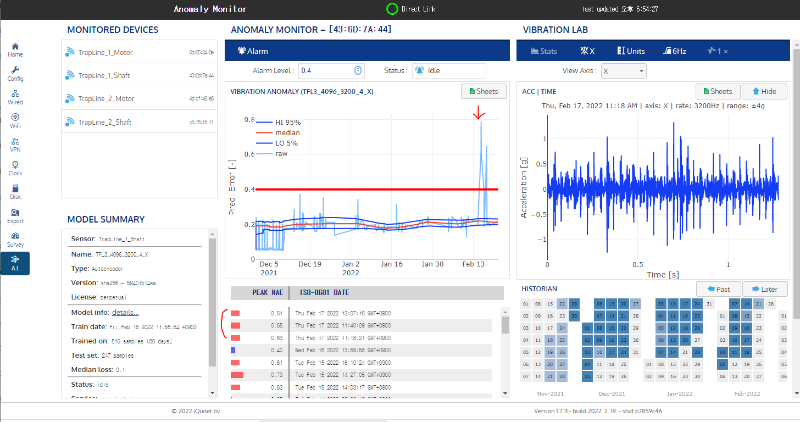Open the Alarm tab in the anomaly monitor
Image resolution: width=800 pixels, height=422 pixels.
click(x=253, y=51)
